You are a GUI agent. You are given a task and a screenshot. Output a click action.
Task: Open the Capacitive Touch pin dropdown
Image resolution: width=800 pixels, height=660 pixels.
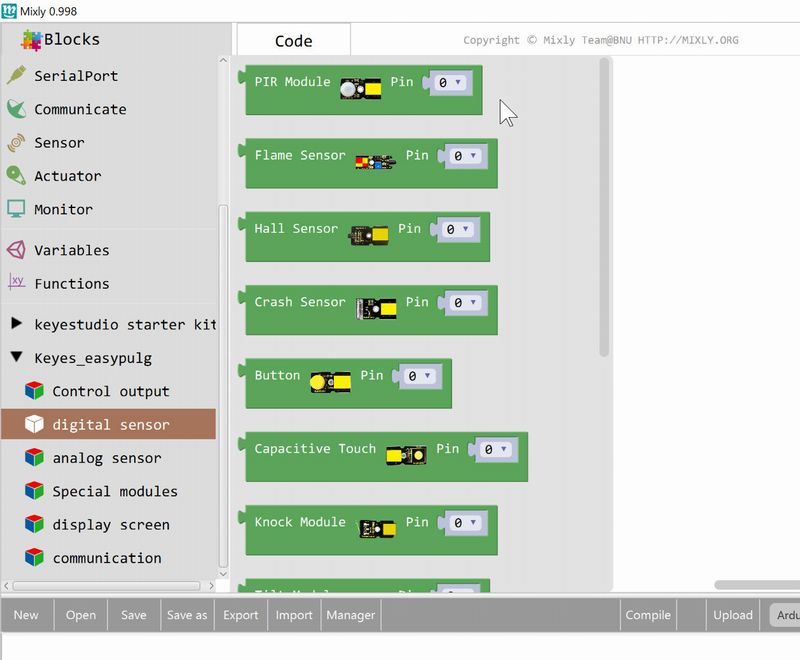tap(495, 449)
